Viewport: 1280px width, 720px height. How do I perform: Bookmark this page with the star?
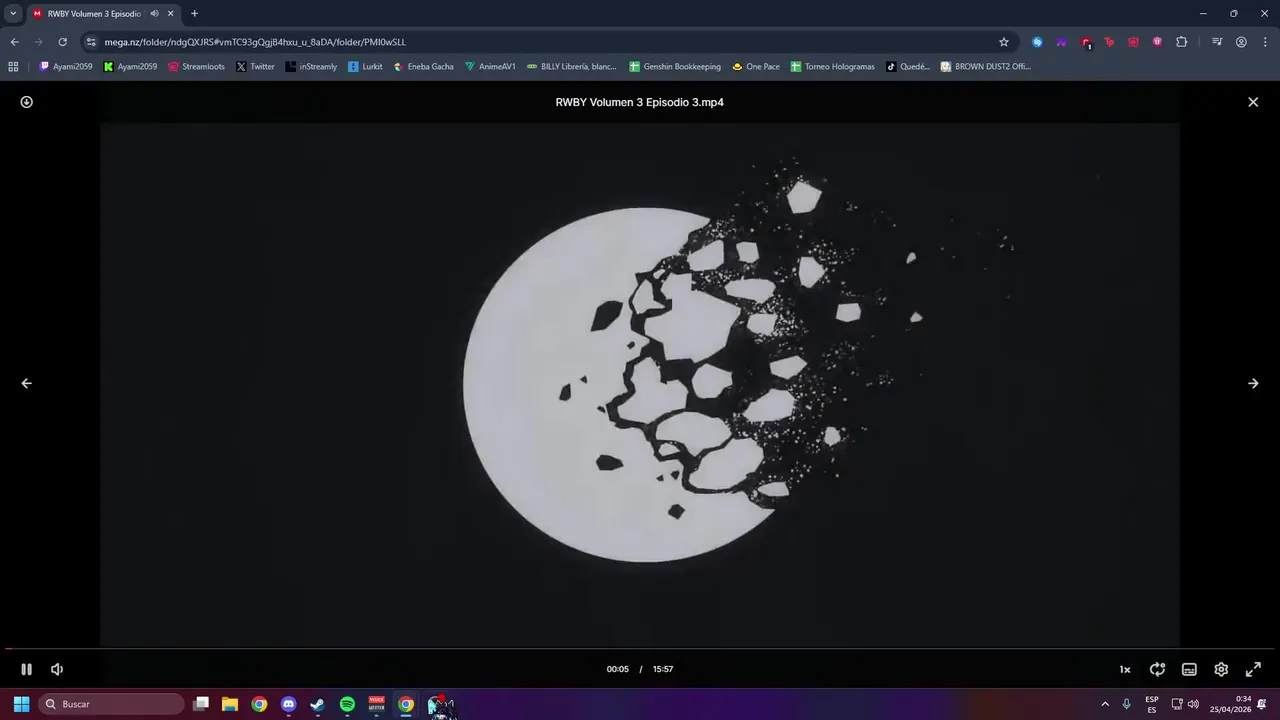point(1004,42)
